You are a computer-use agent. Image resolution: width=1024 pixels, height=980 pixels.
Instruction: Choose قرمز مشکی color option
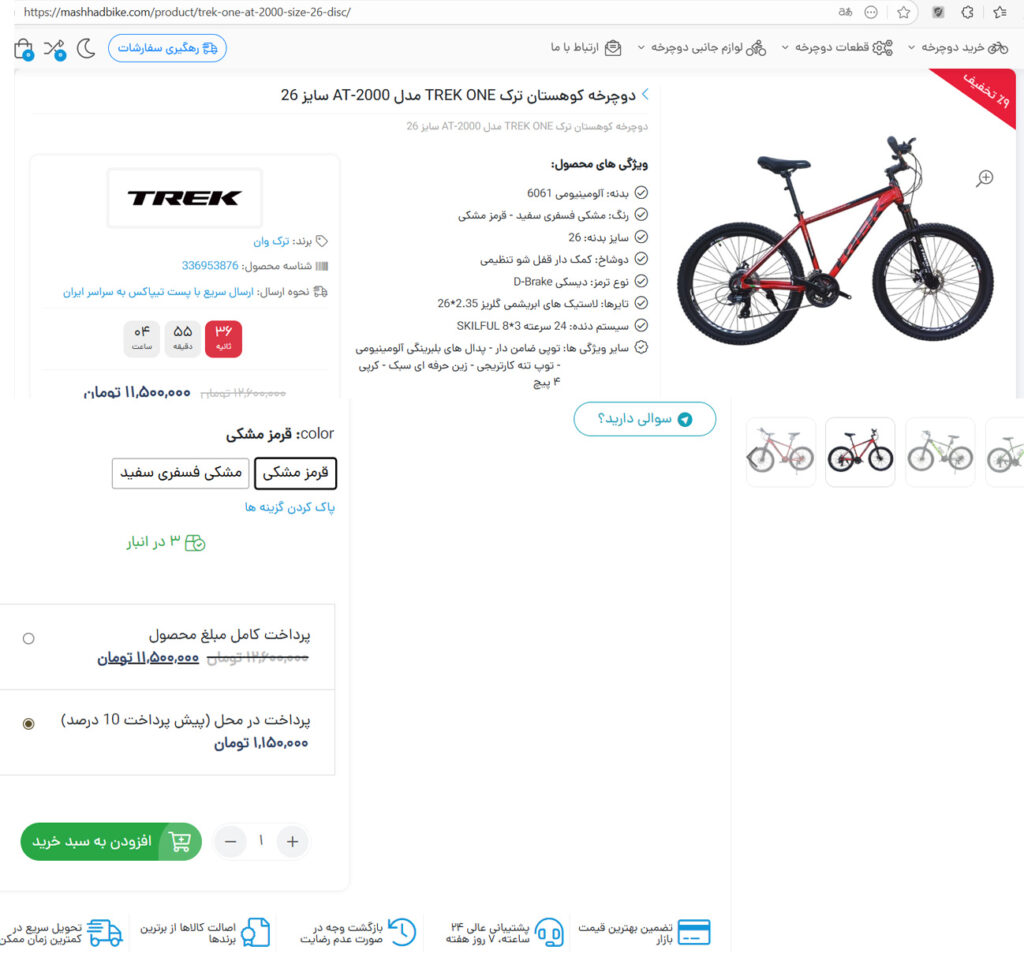pyautogui.click(x=295, y=473)
